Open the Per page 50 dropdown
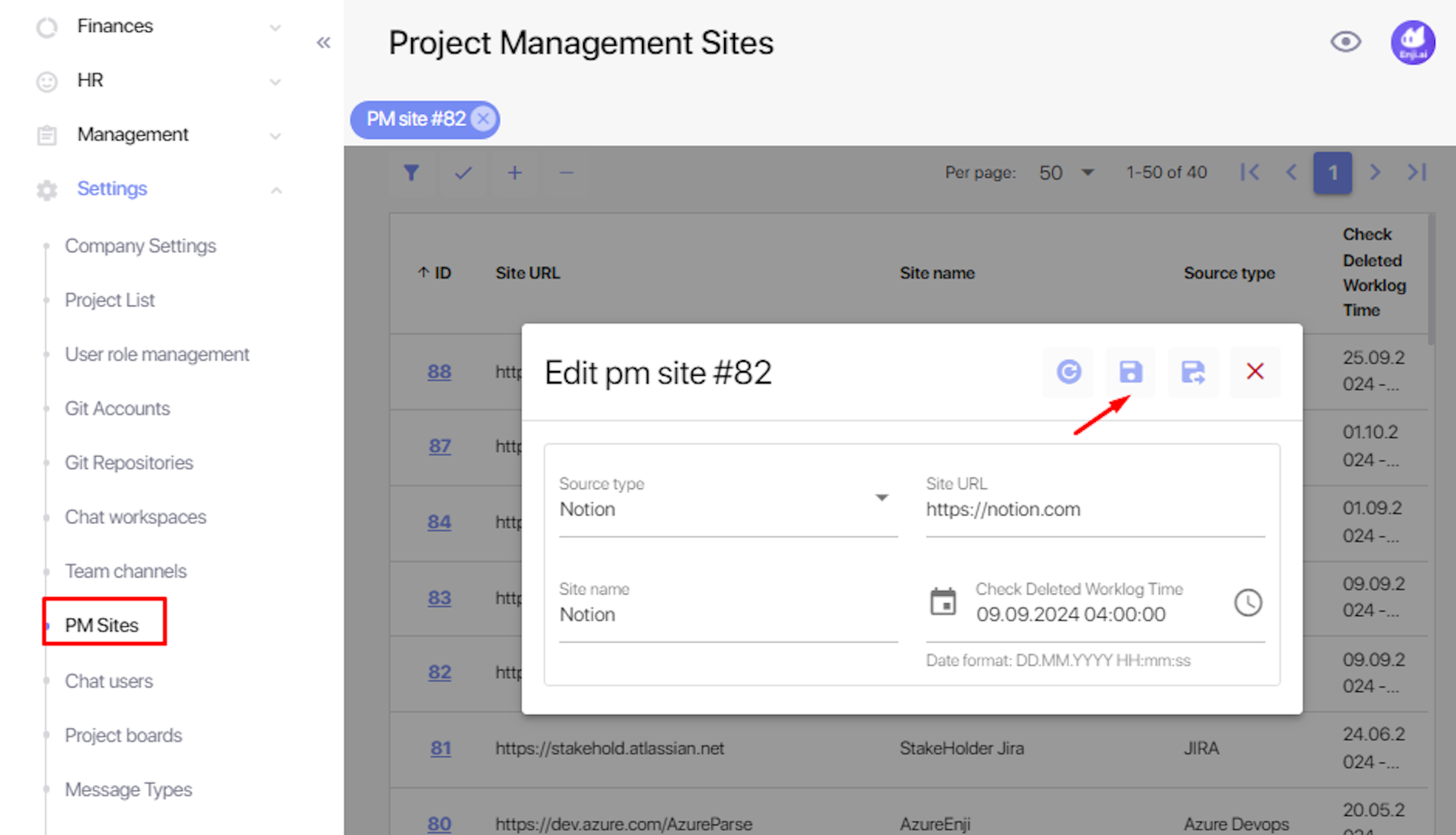1456x835 pixels. click(x=1066, y=172)
